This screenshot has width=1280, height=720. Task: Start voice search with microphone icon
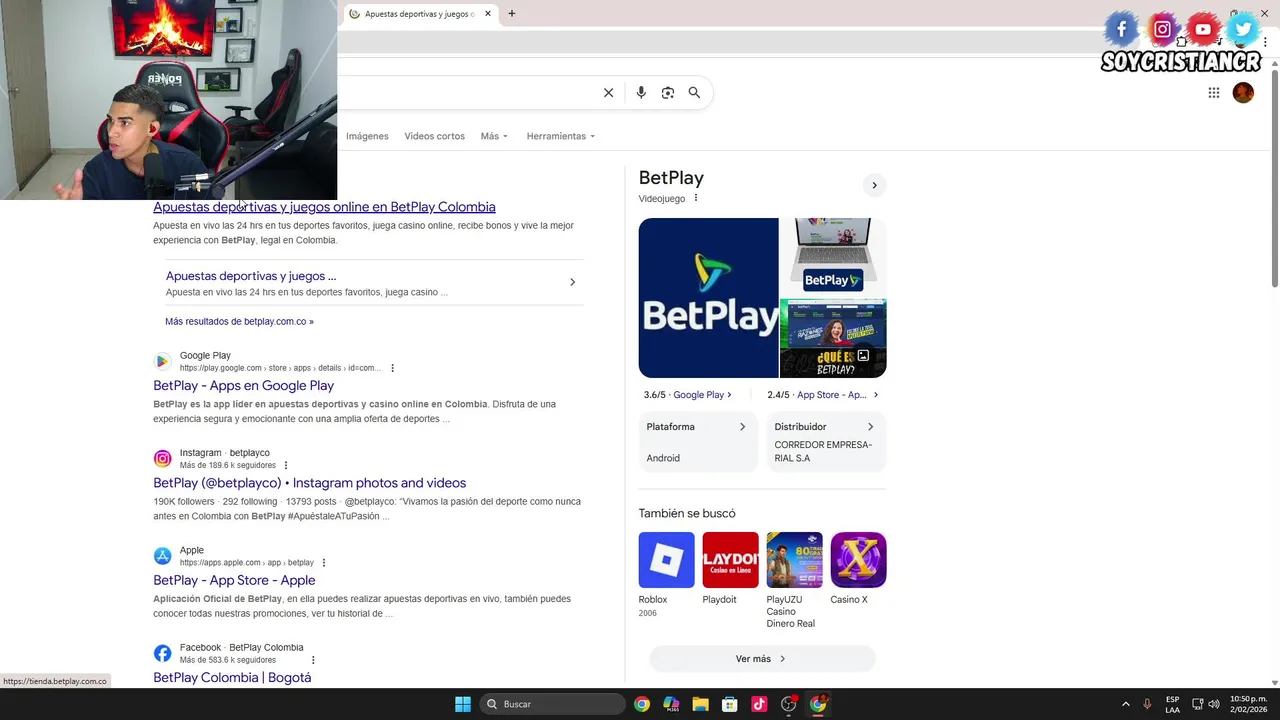(641, 93)
